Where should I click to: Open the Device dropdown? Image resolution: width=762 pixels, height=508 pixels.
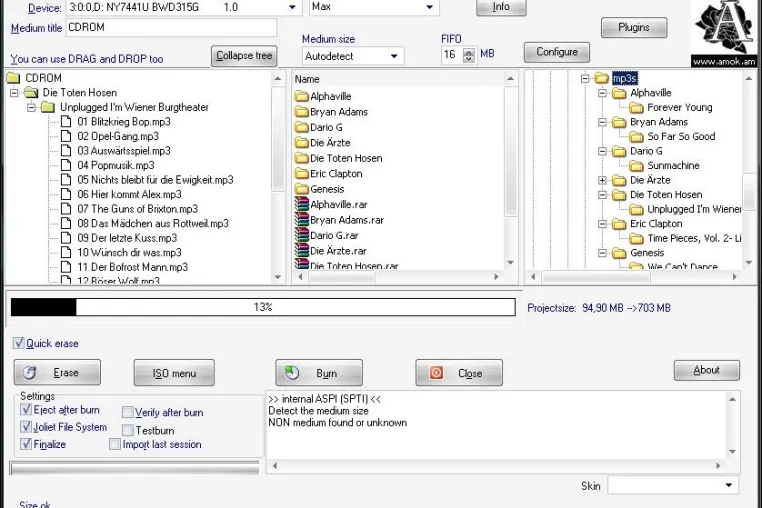(292, 7)
